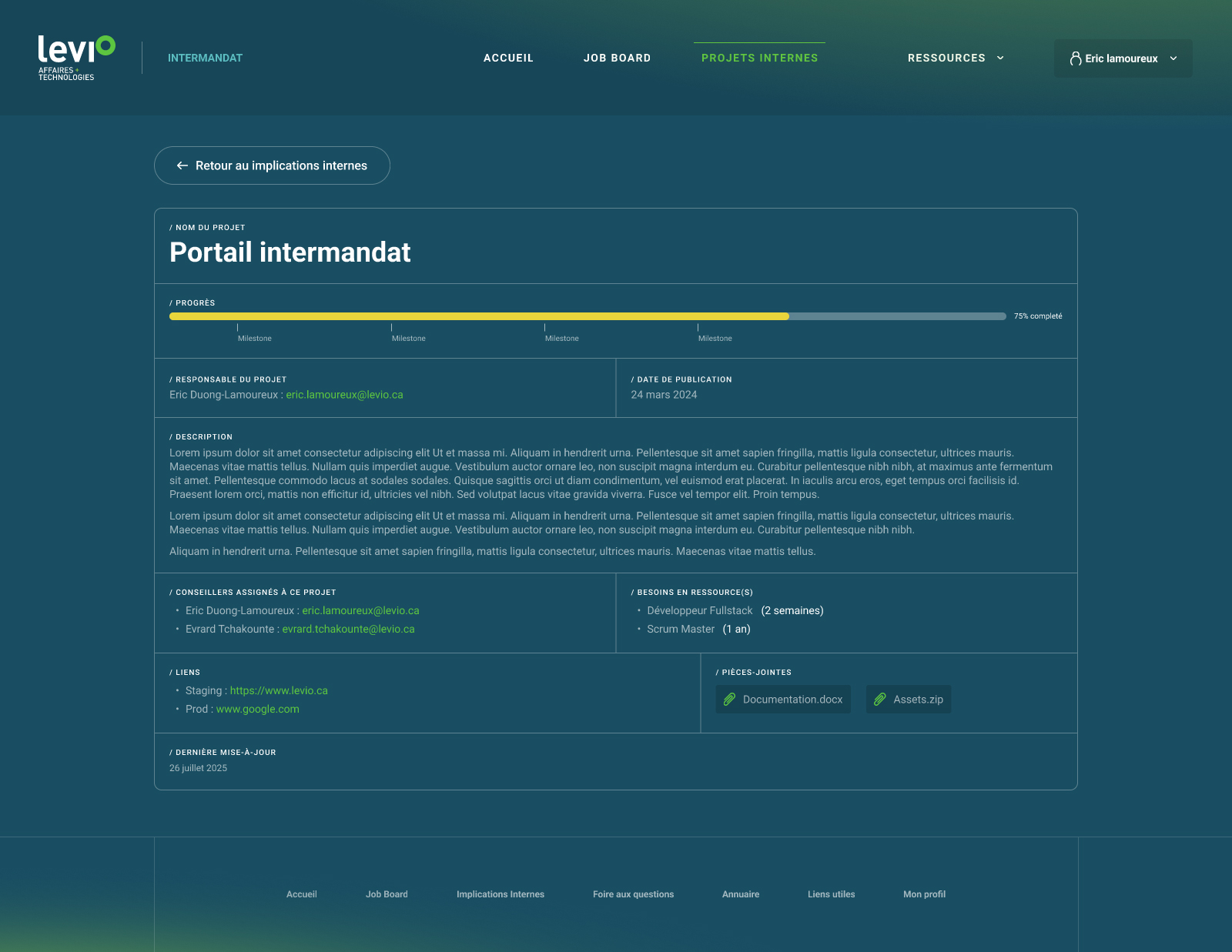The width and height of the screenshot is (1232, 952).
Task: Navigate to Accueil in the top menu
Action: coord(508,58)
